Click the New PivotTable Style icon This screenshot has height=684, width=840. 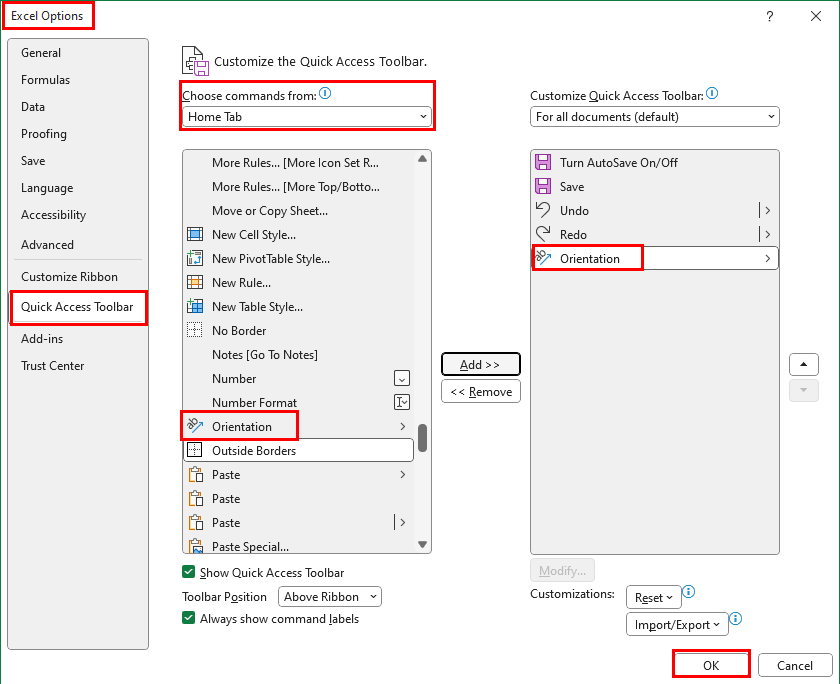(195, 259)
